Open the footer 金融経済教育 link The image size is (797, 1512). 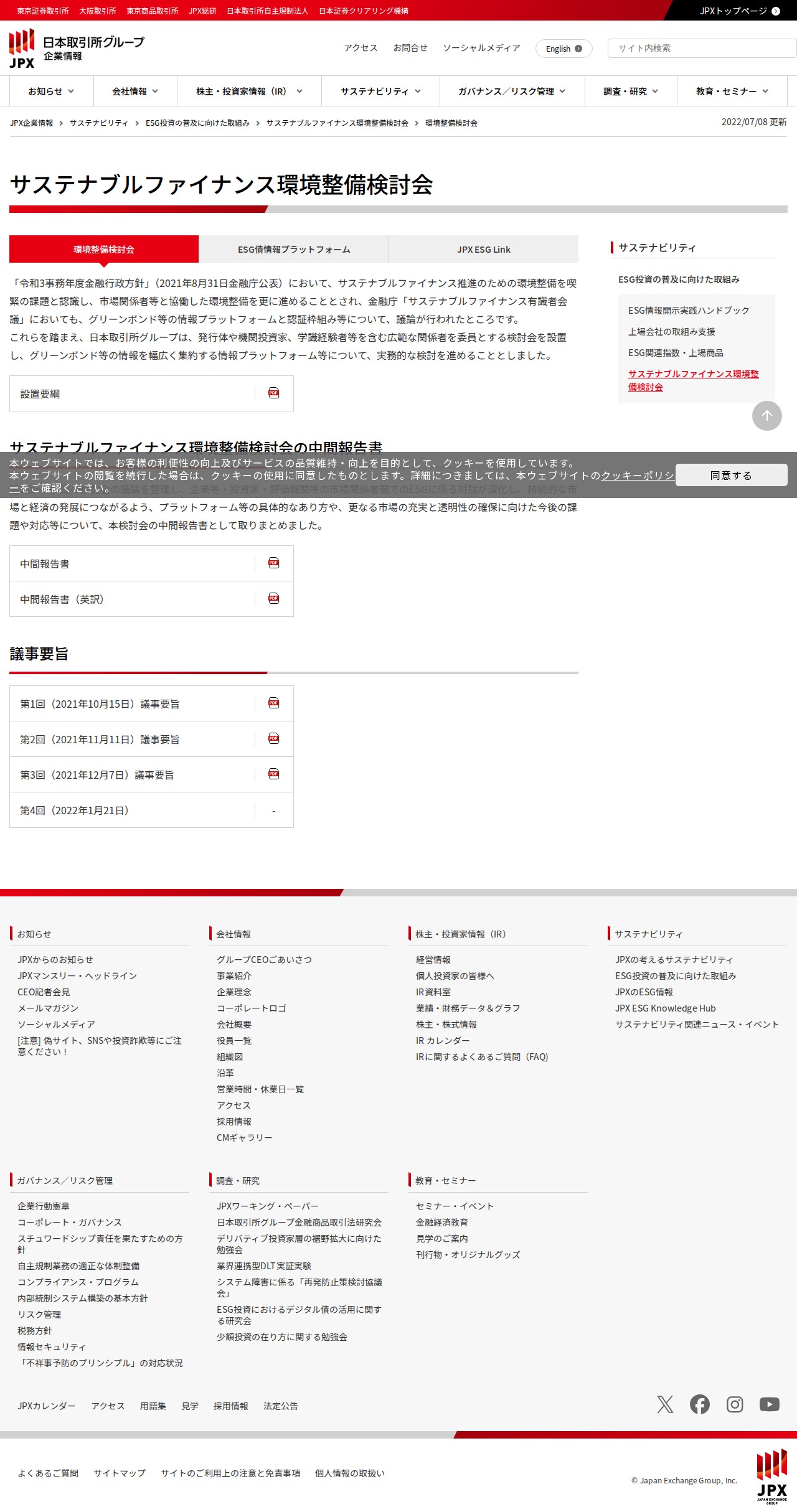click(x=442, y=1222)
